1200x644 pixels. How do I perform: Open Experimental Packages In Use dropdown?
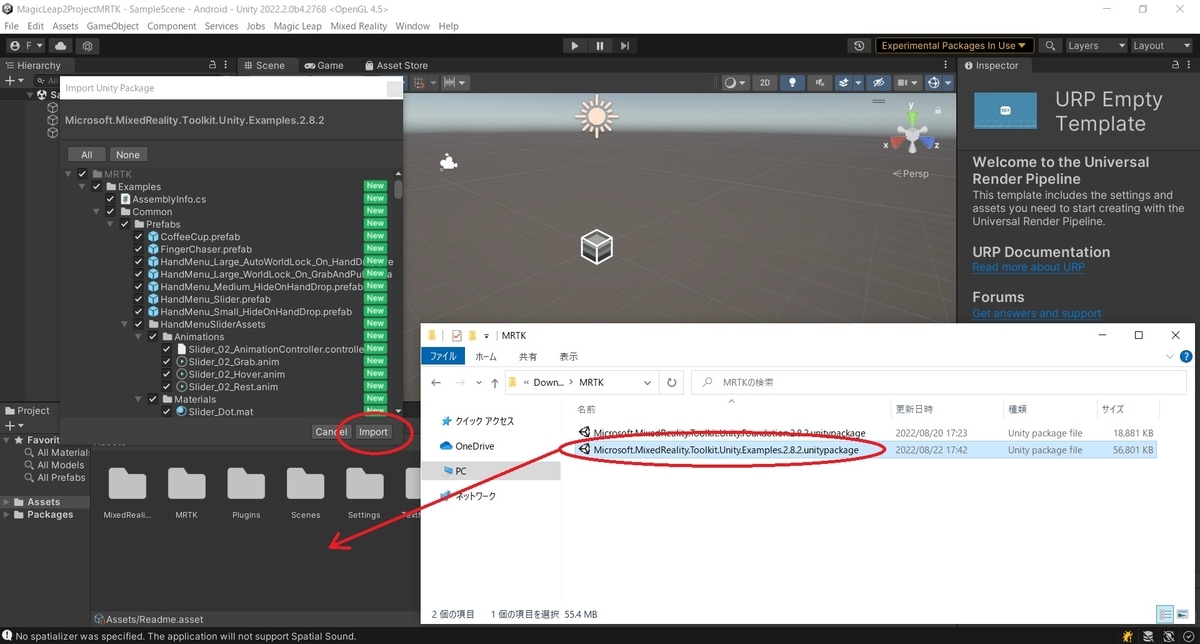point(955,46)
